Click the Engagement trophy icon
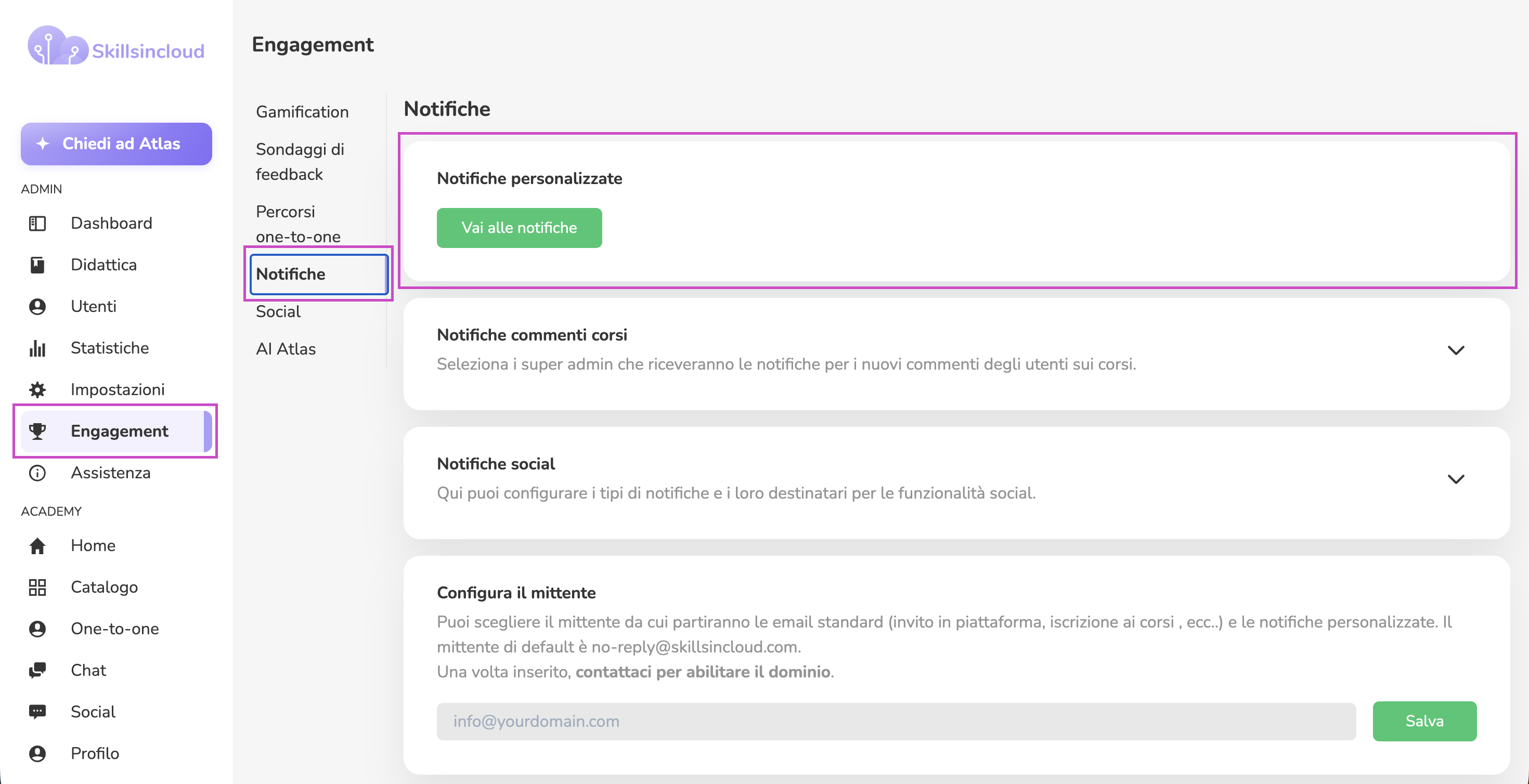This screenshot has height=784, width=1529. coord(37,431)
